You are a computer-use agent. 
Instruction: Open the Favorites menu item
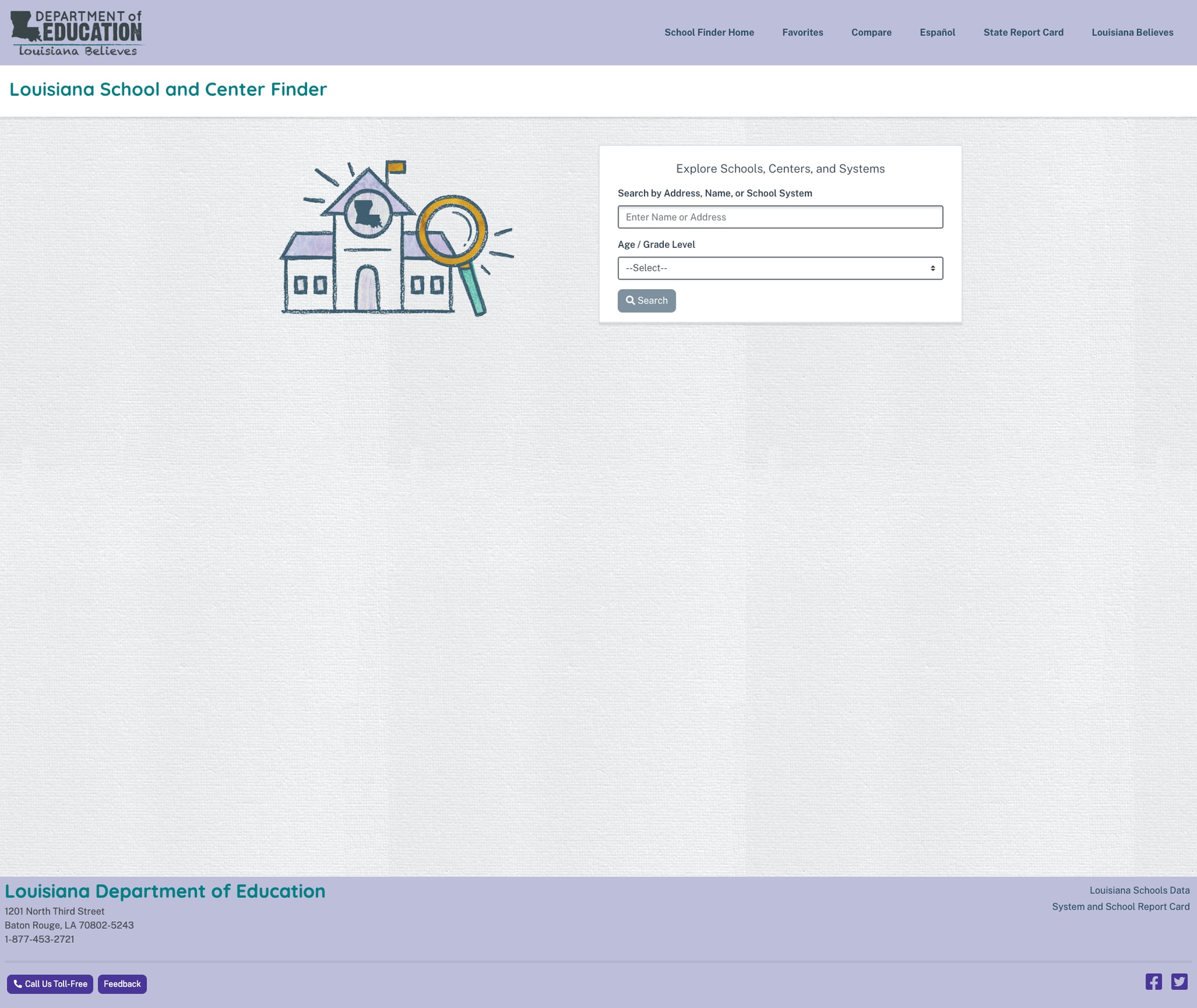803,32
